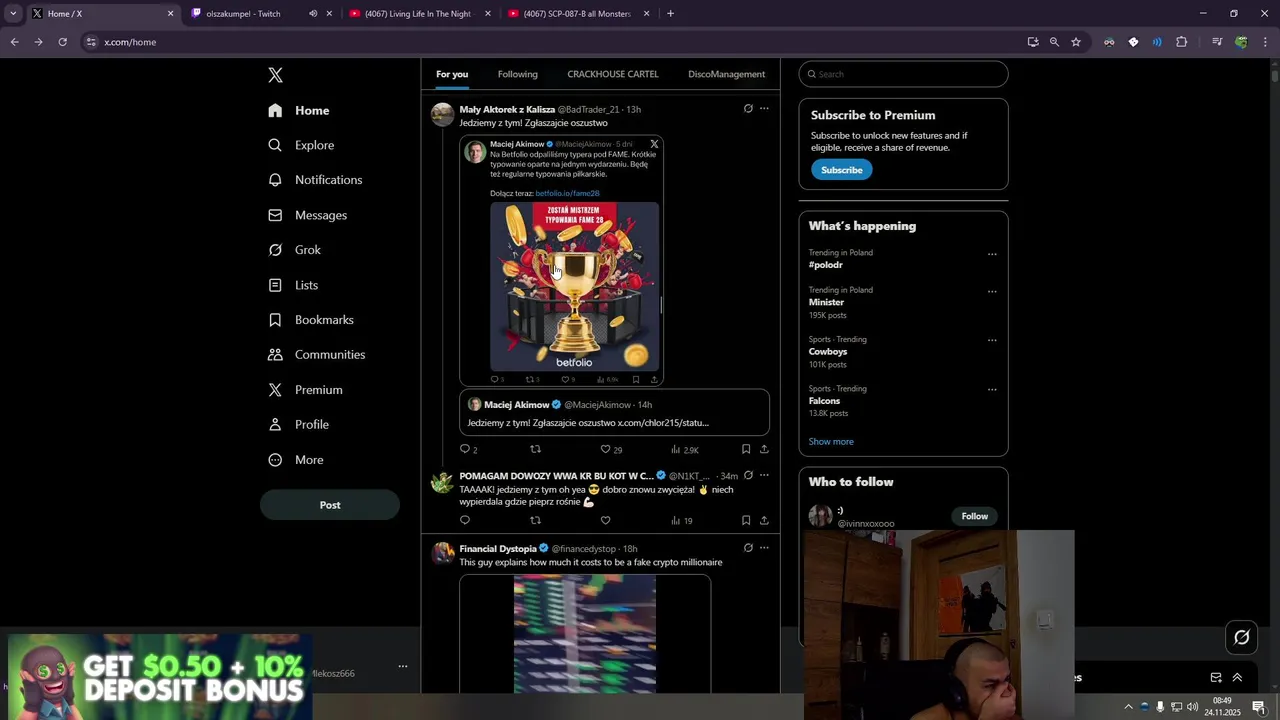The width and height of the screenshot is (1280, 720).
Task: Switch to the For you tab
Action: tap(452, 74)
